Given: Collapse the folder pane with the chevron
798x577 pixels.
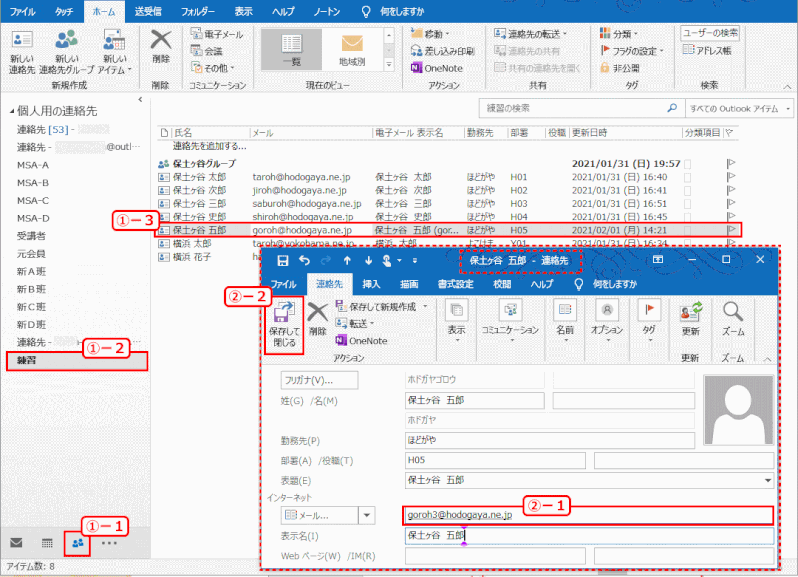Looking at the screenshot, I should point(140,100).
